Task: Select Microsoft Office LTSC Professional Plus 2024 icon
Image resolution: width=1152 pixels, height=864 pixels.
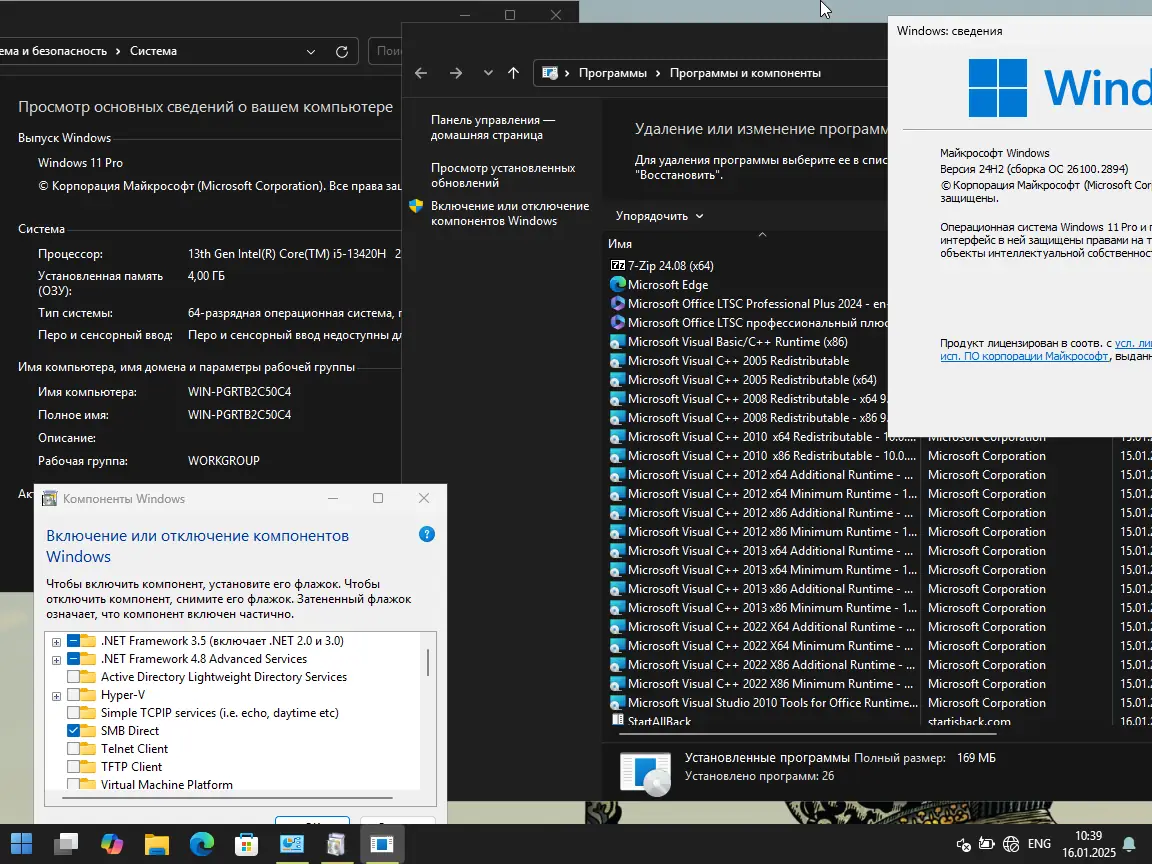Action: [617, 303]
